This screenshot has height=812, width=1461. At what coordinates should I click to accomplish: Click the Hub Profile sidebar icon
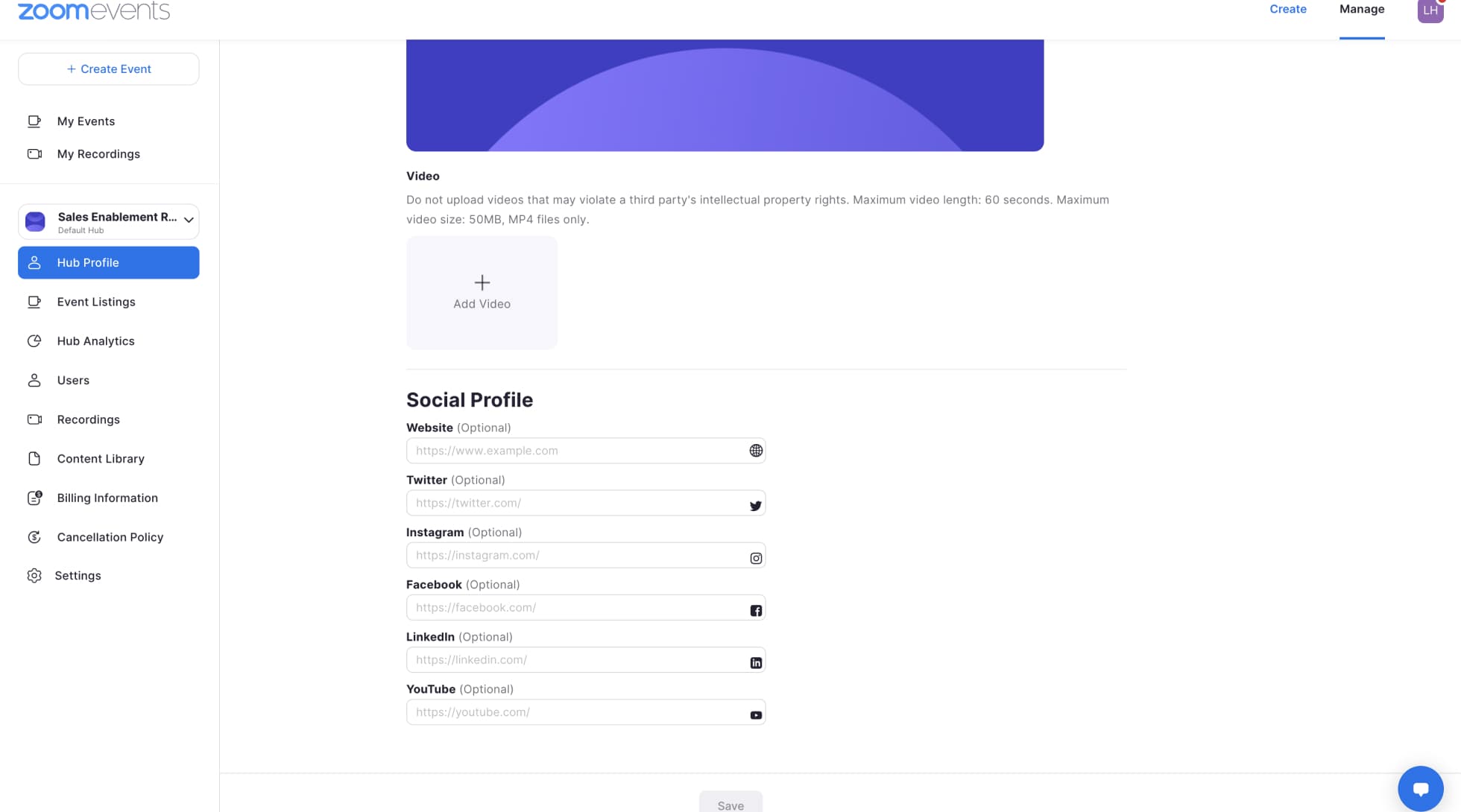[34, 262]
